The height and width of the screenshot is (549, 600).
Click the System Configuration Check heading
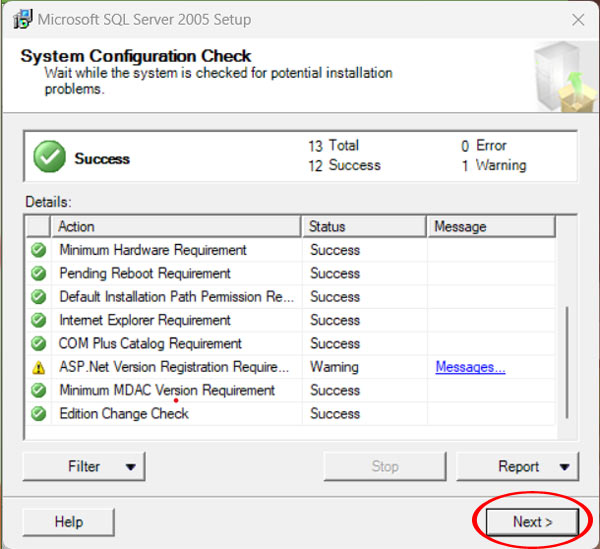(136, 56)
